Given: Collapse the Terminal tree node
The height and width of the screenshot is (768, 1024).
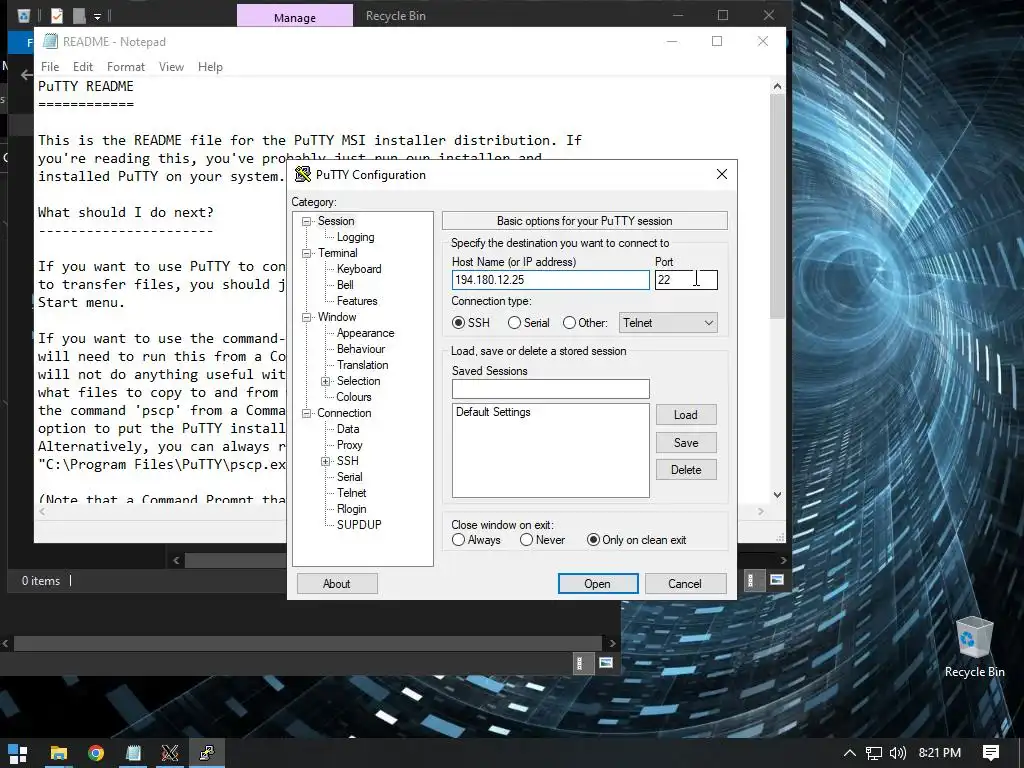Looking at the screenshot, I should coord(306,253).
